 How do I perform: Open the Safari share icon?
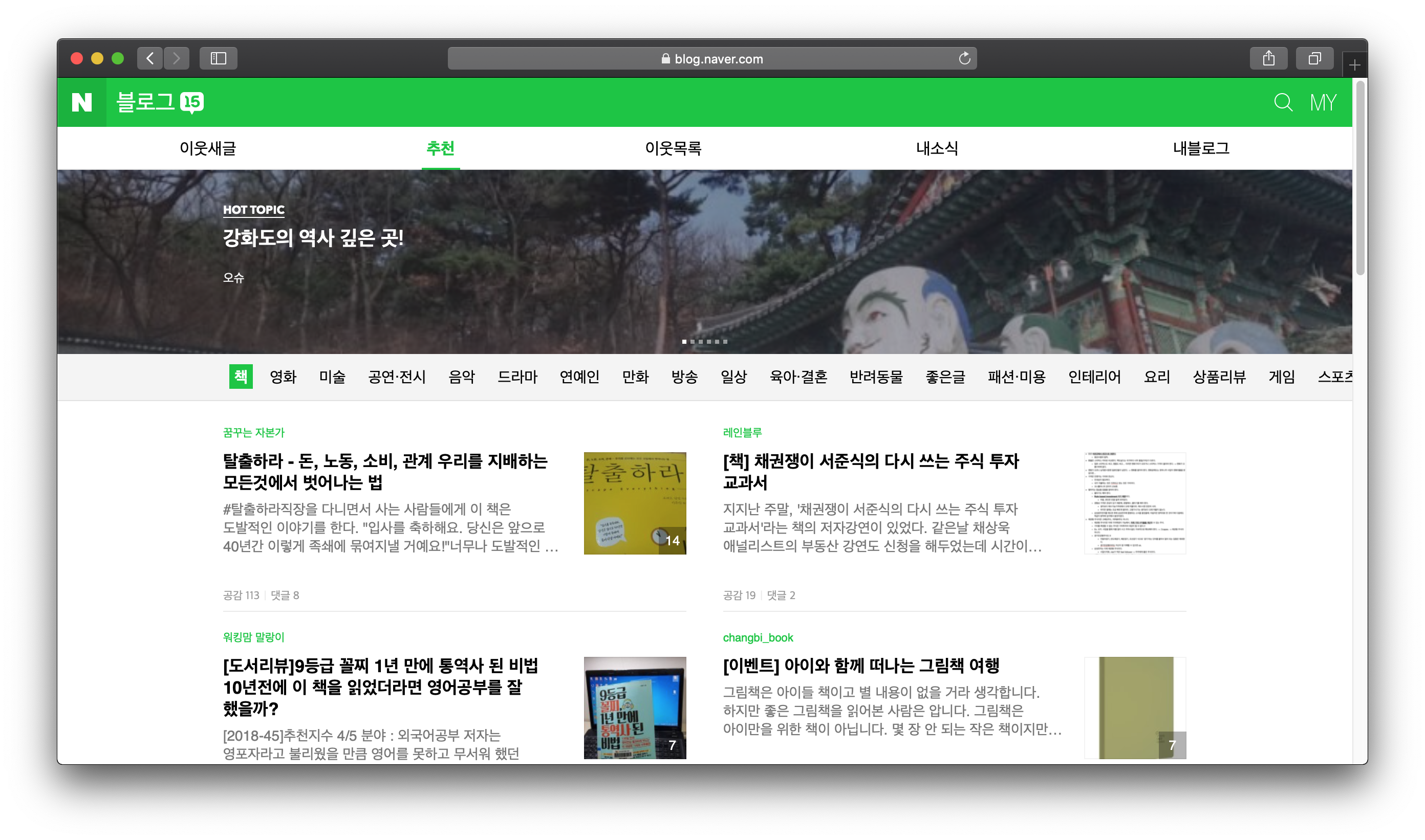pyautogui.click(x=1268, y=58)
